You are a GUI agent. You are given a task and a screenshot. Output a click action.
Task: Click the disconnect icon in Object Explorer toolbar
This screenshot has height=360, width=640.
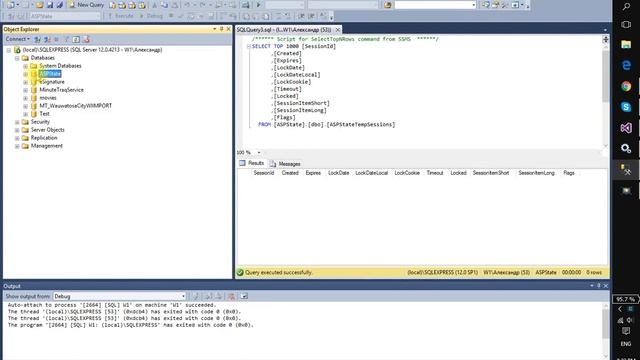[x=47, y=39]
